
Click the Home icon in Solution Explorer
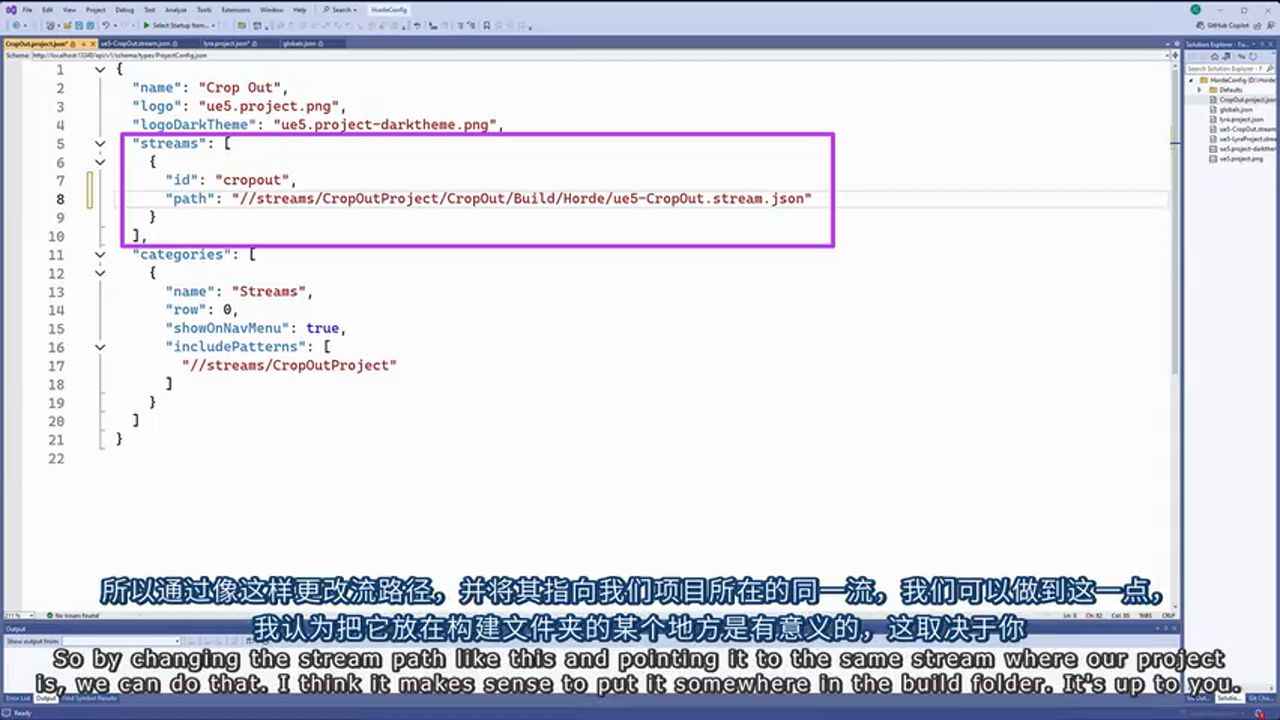click(x=1215, y=56)
